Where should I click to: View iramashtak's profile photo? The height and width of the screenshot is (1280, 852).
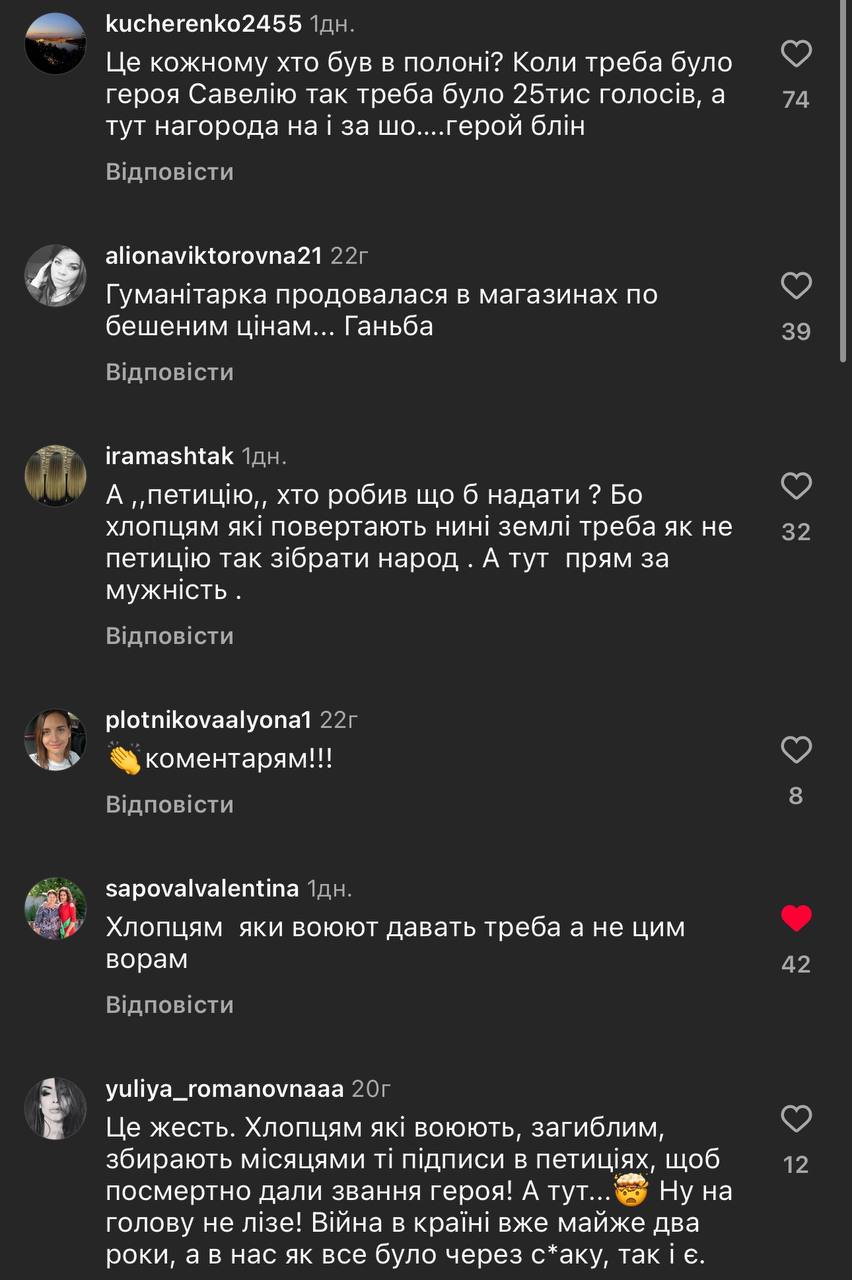coord(55,476)
